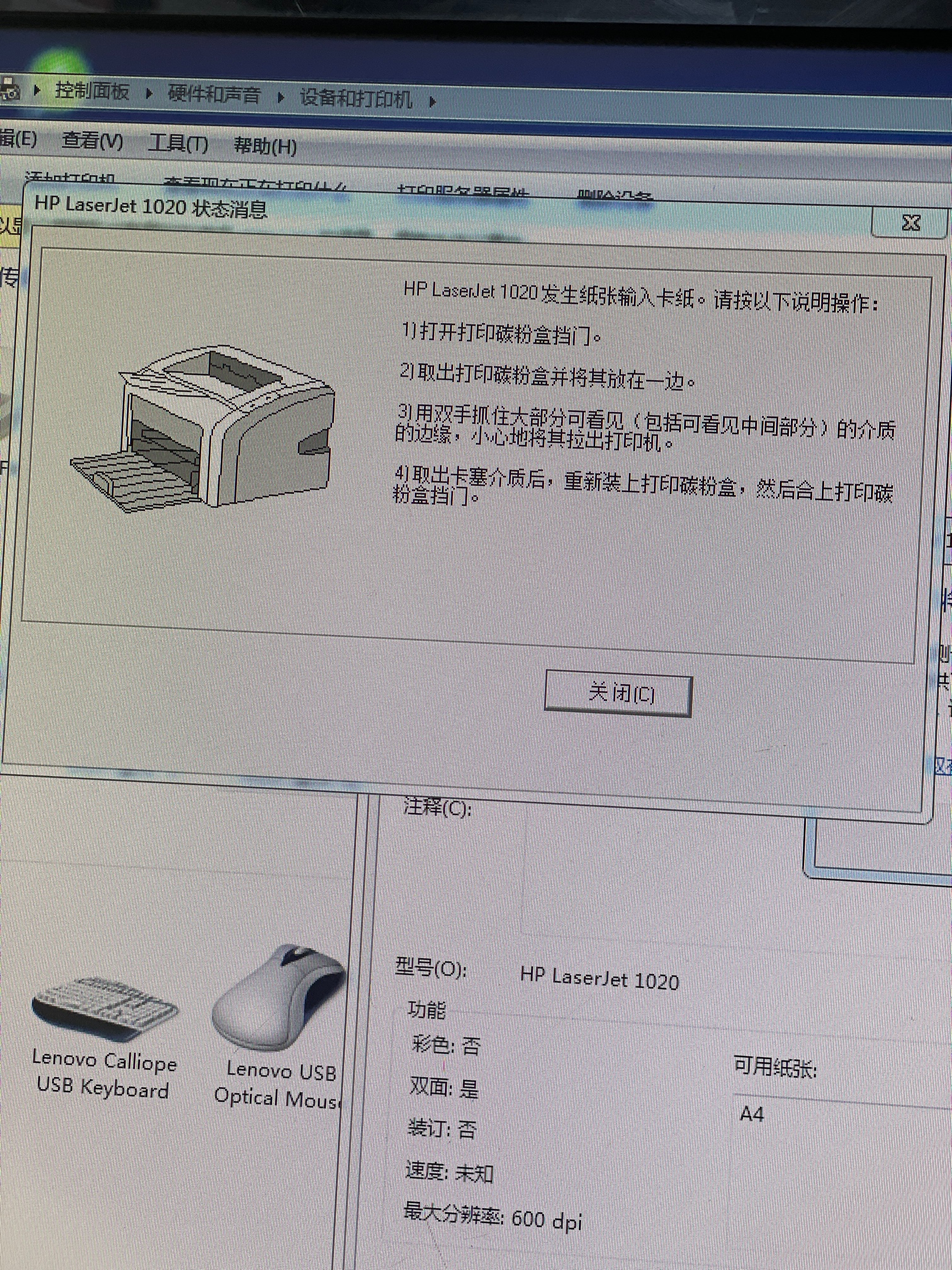Expand the breadcrumb arrow before 控制面板
This screenshot has width=952, height=1270.
pyautogui.click(x=37, y=90)
